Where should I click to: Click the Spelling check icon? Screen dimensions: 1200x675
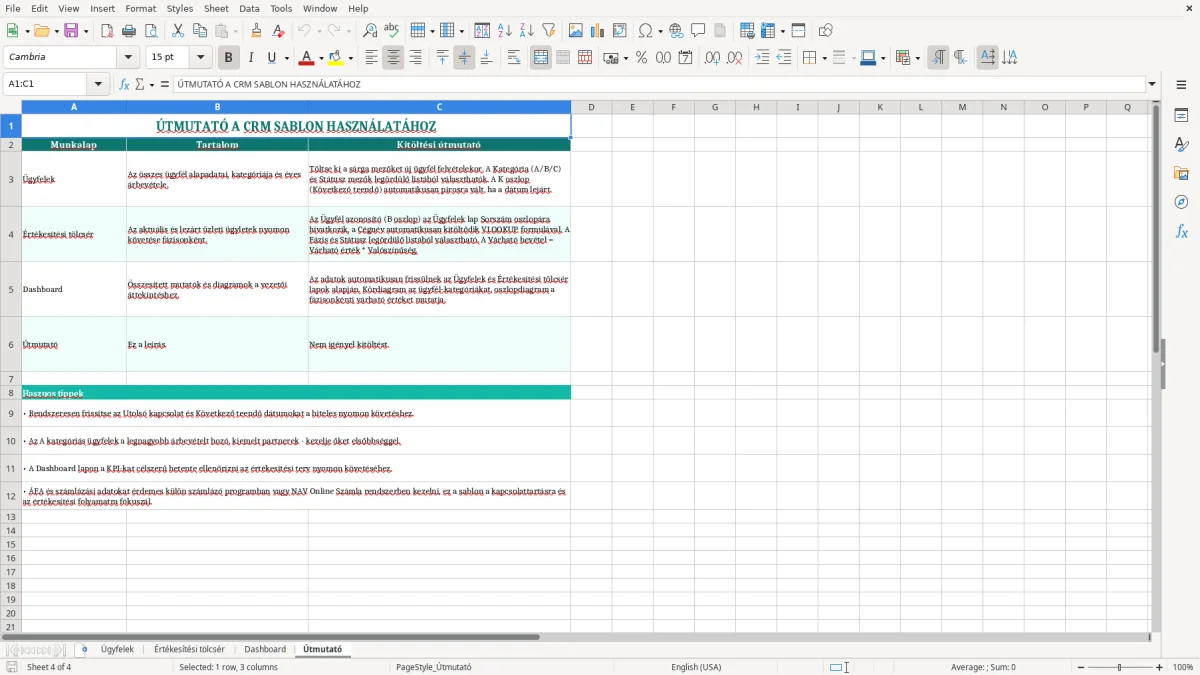(392, 31)
